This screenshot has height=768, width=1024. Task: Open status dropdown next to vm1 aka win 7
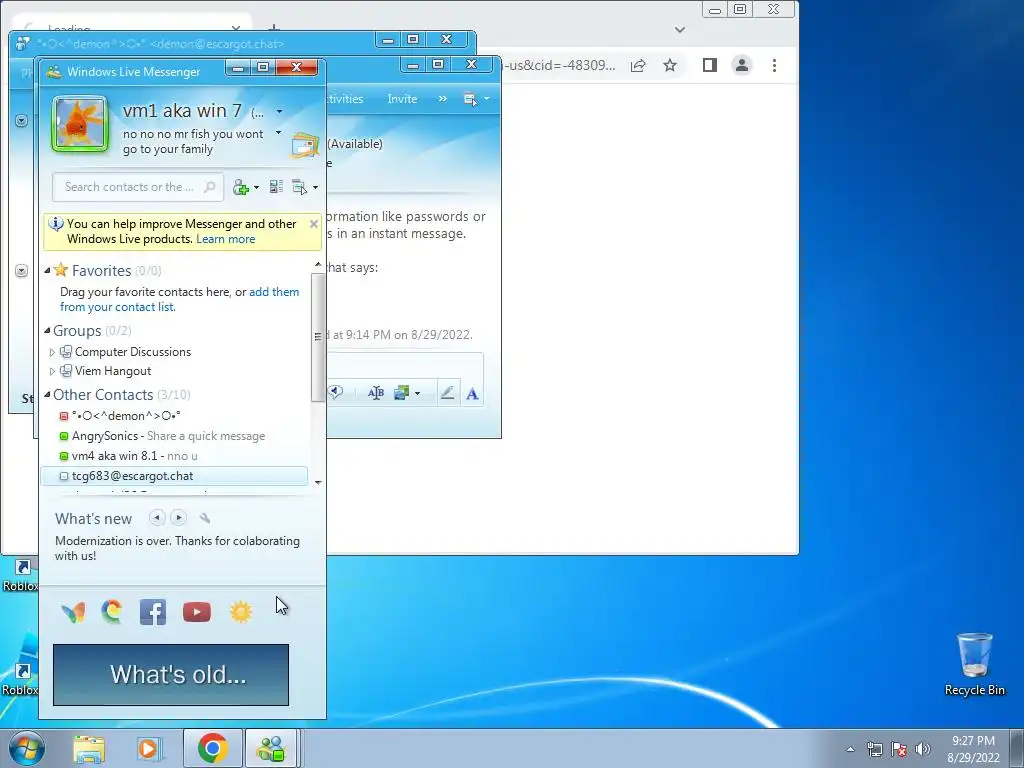(280, 112)
